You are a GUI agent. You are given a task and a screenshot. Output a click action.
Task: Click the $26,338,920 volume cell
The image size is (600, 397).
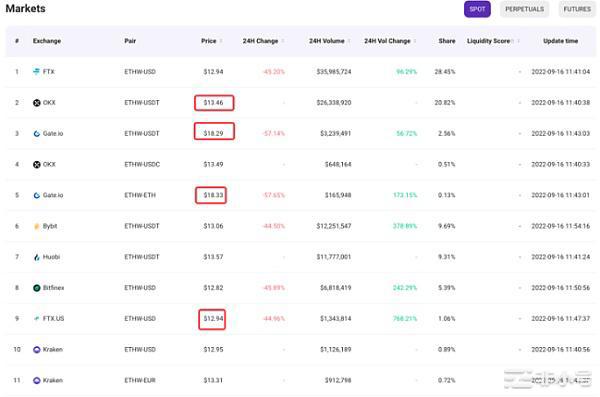pos(334,103)
